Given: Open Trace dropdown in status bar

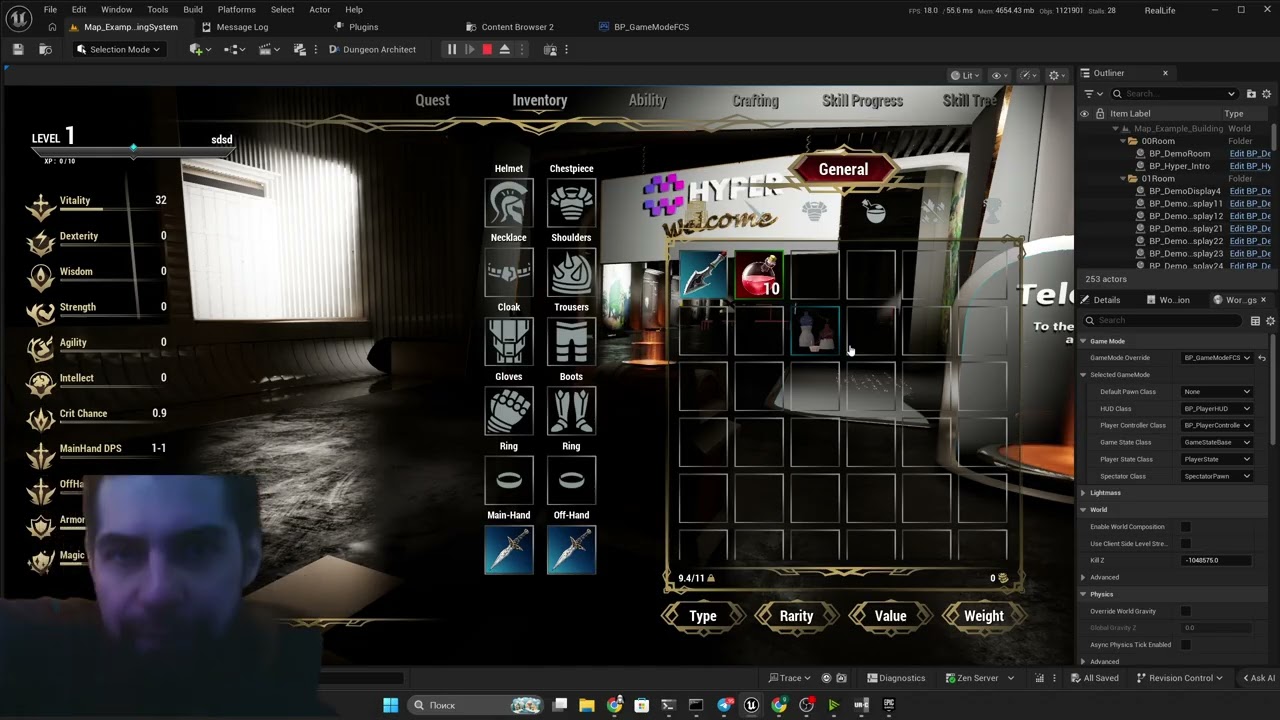Looking at the screenshot, I should tap(790, 678).
